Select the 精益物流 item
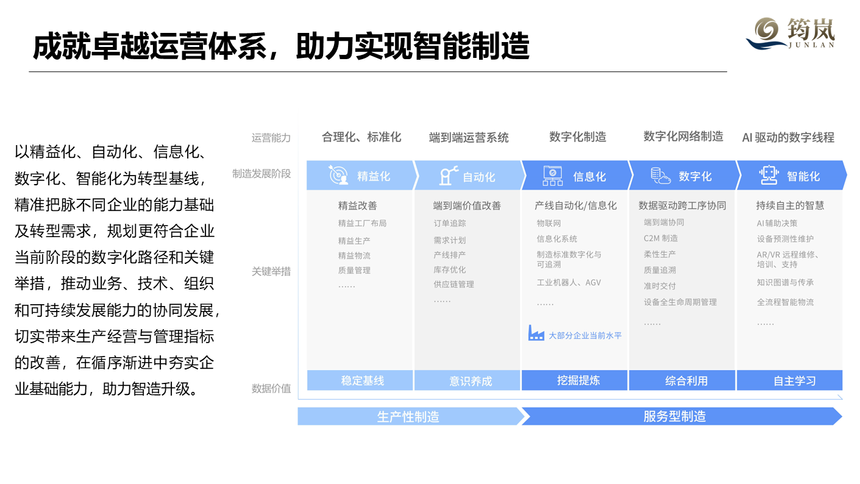860x484 pixels. [x=354, y=256]
